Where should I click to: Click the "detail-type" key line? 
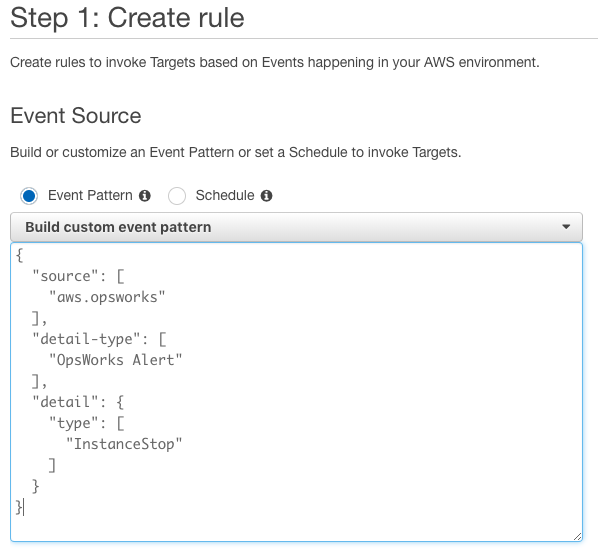100,339
